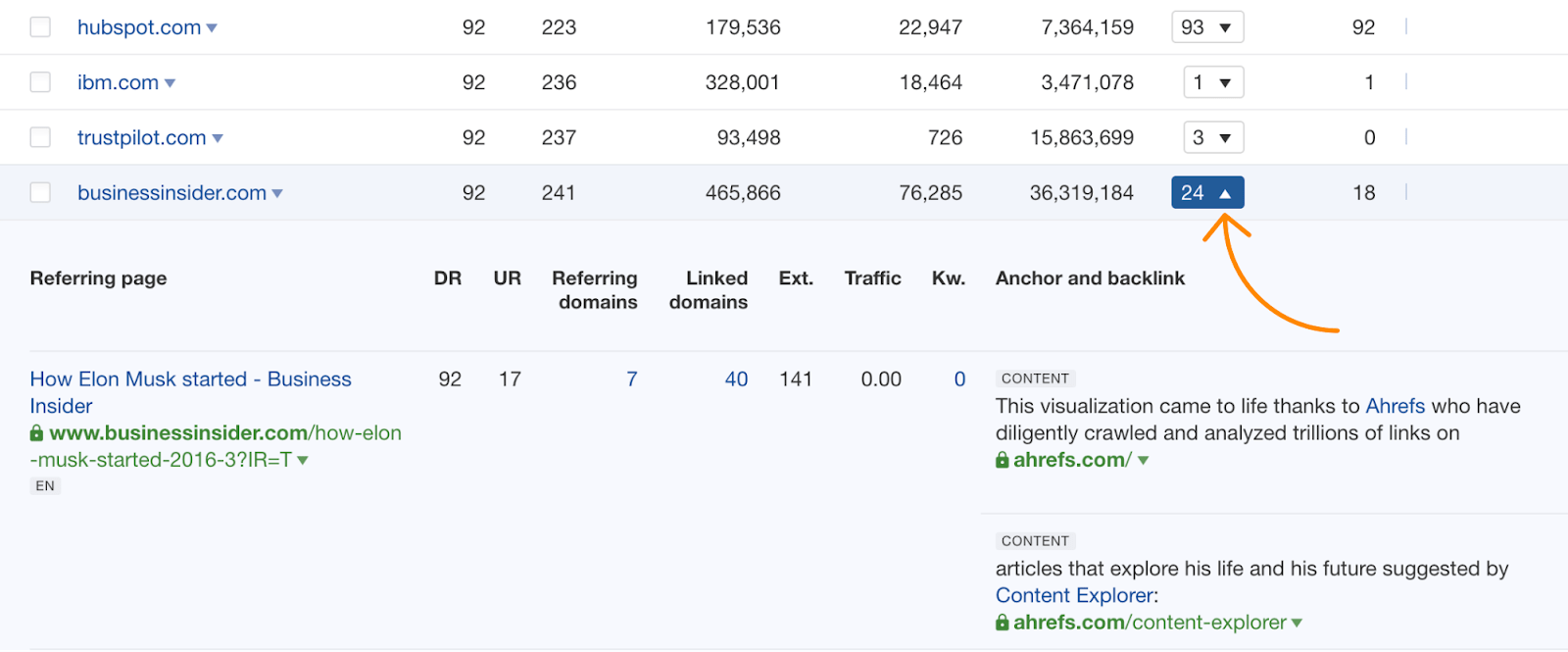
Task: Open the ahrefs.com/content-explorer backlink URL
Action: pyautogui.click(x=1150, y=622)
